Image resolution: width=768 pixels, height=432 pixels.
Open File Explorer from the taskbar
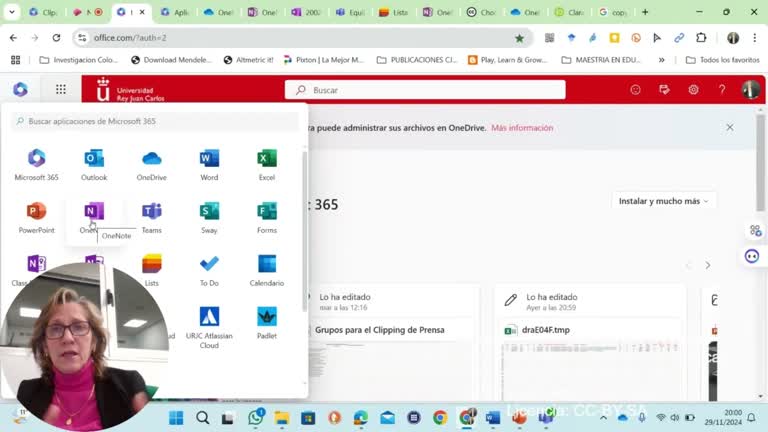click(282, 418)
